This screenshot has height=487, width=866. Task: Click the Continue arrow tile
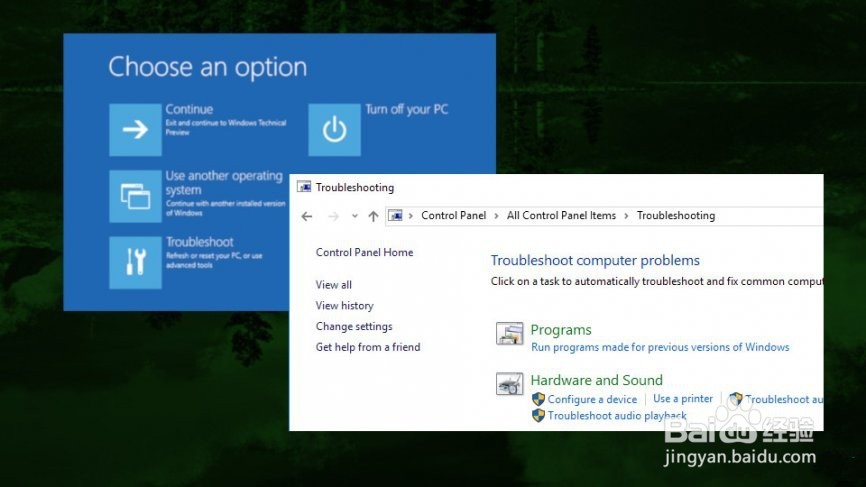tap(135, 130)
